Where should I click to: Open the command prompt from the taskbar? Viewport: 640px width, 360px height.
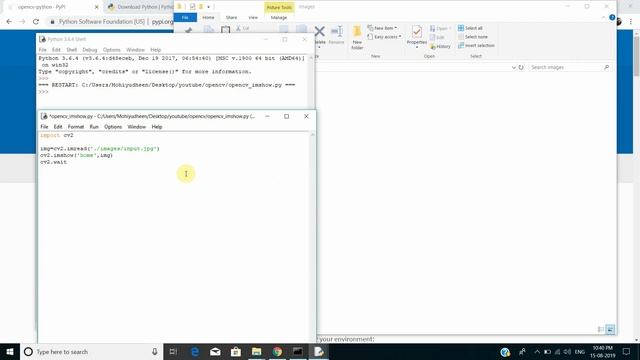click(x=298, y=352)
